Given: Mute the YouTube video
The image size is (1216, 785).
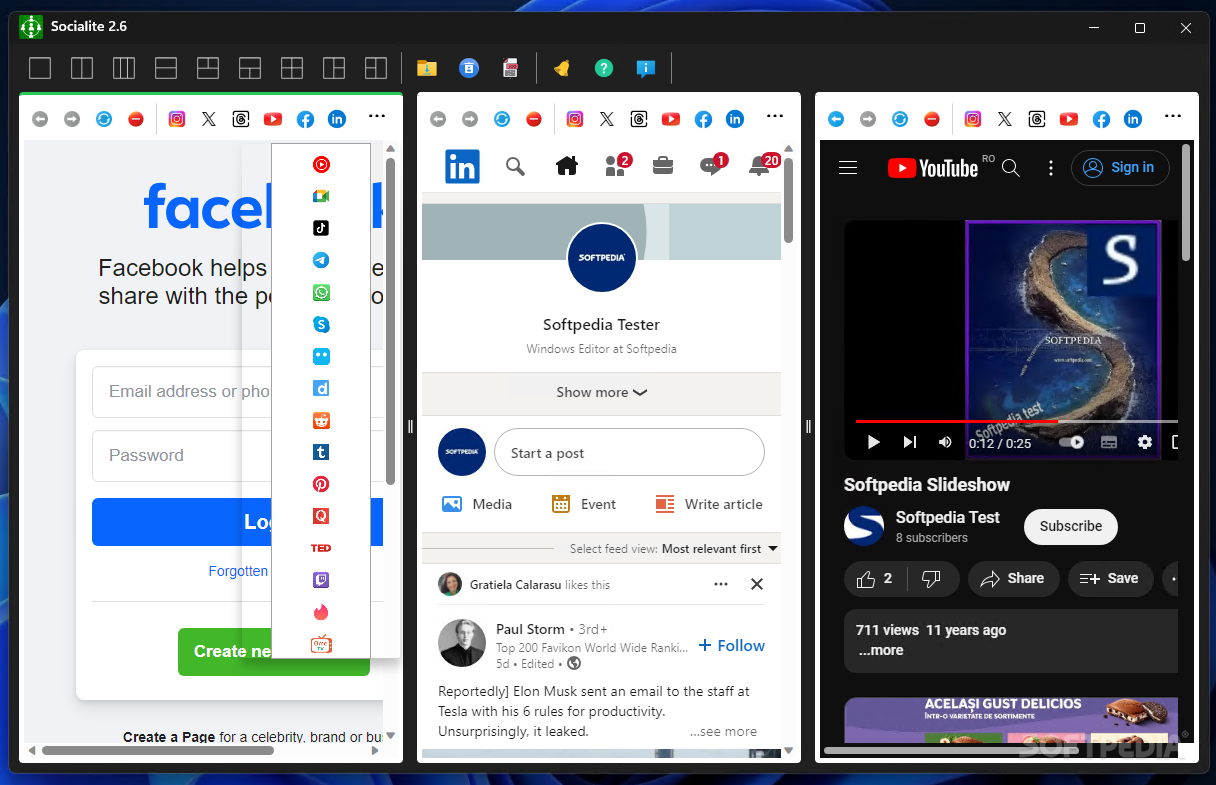Looking at the screenshot, I should coord(945,442).
